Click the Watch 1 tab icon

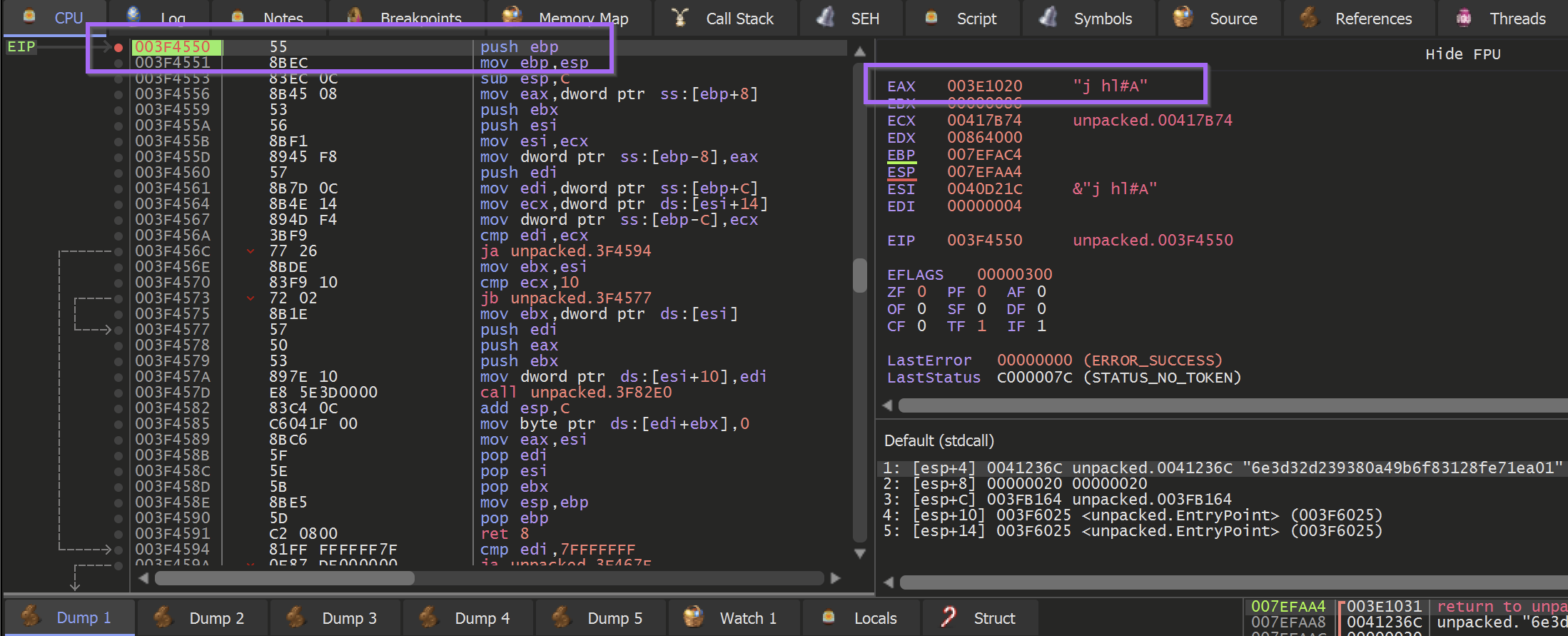[693, 617]
